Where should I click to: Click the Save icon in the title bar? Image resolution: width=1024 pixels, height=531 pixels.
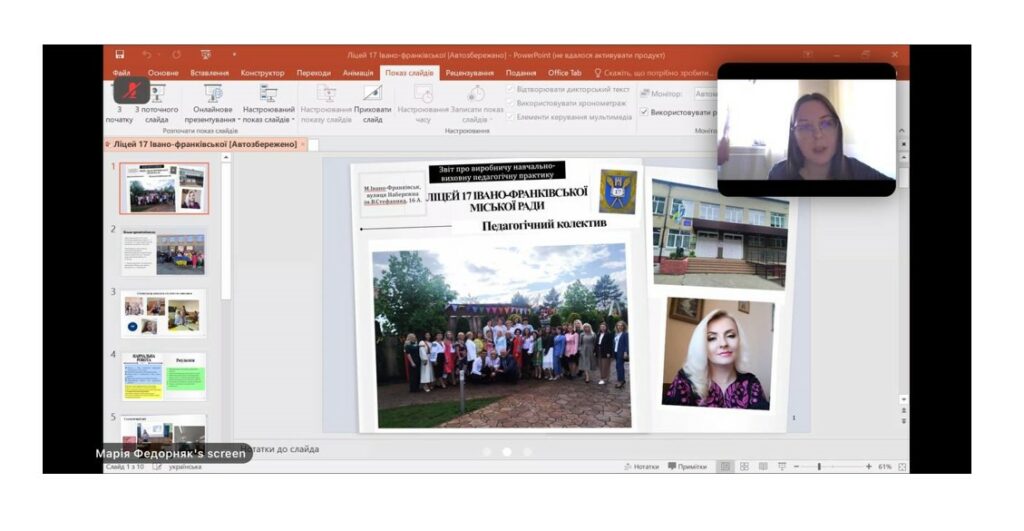coord(120,54)
